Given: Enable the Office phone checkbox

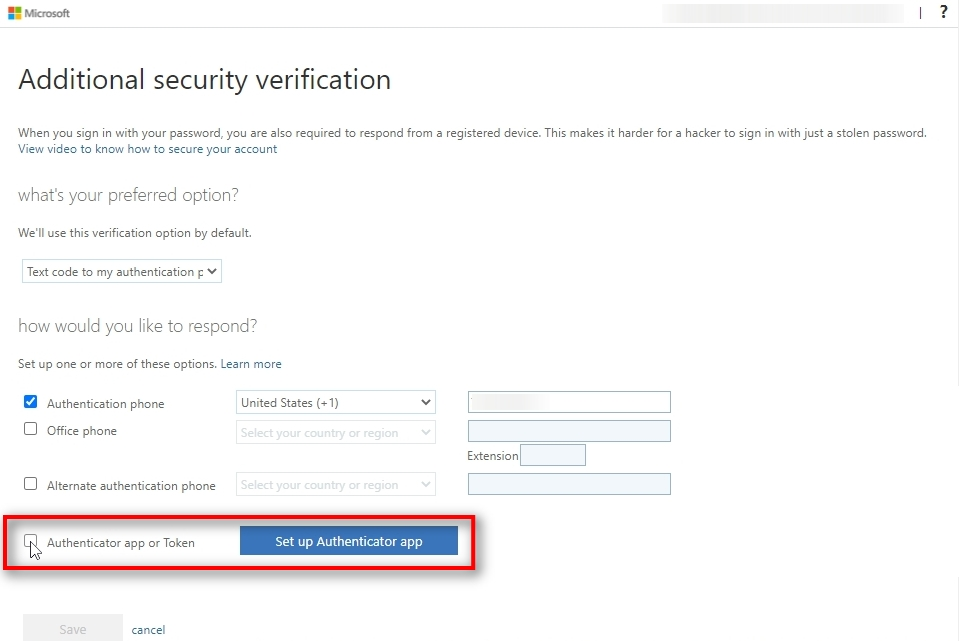Looking at the screenshot, I should pyautogui.click(x=30, y=430).
